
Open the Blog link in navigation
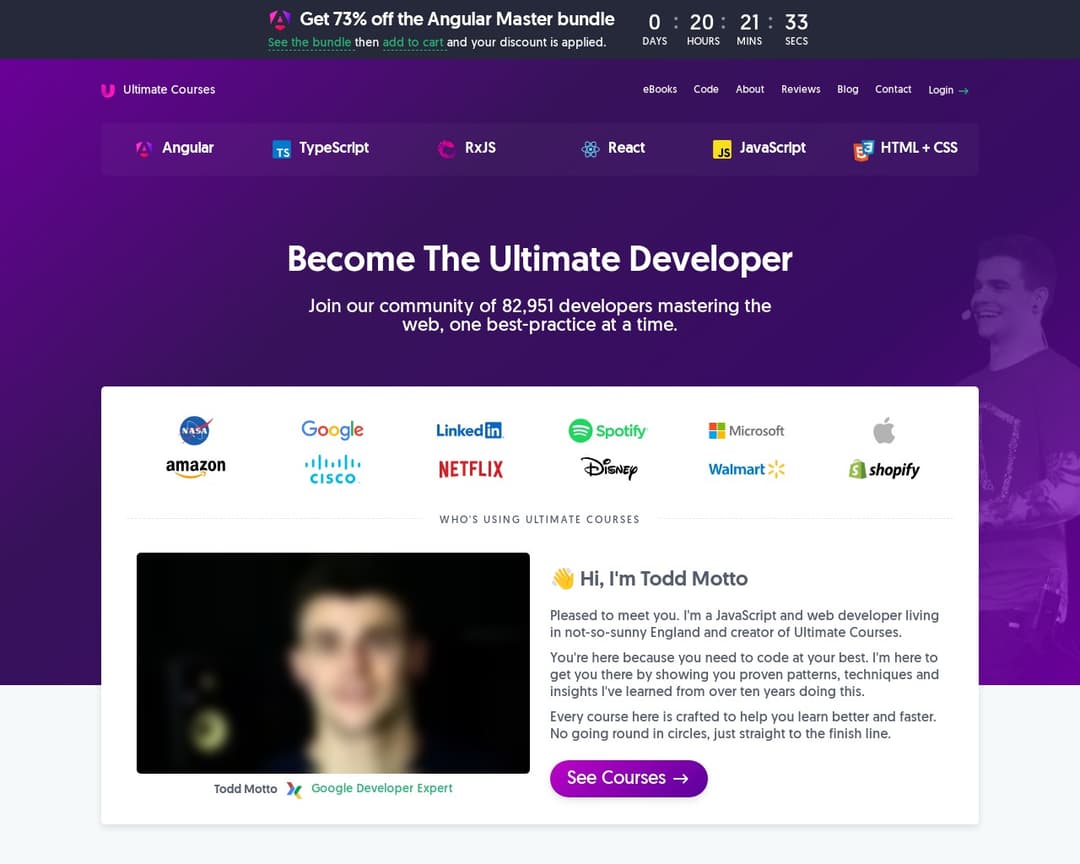(x=847, y=90)
